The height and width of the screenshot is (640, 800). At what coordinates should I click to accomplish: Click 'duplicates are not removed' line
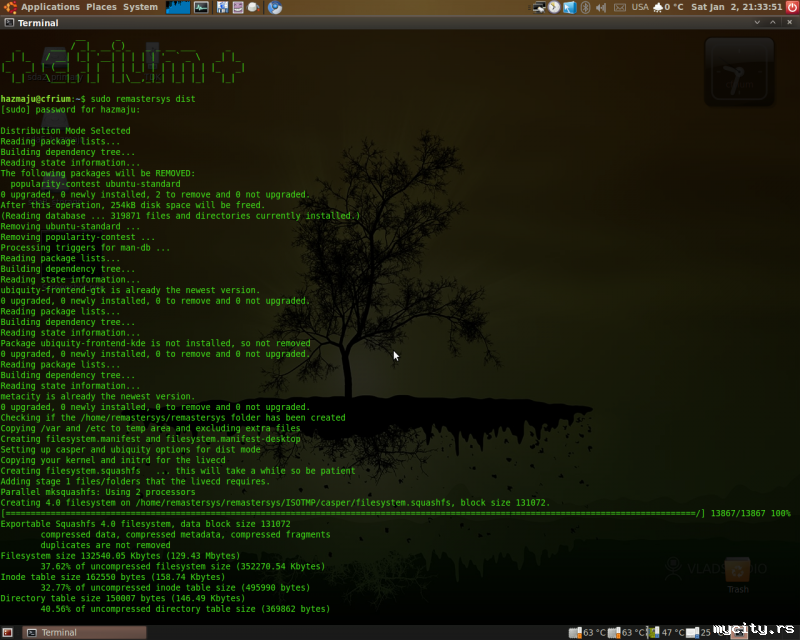coord(106,545)
